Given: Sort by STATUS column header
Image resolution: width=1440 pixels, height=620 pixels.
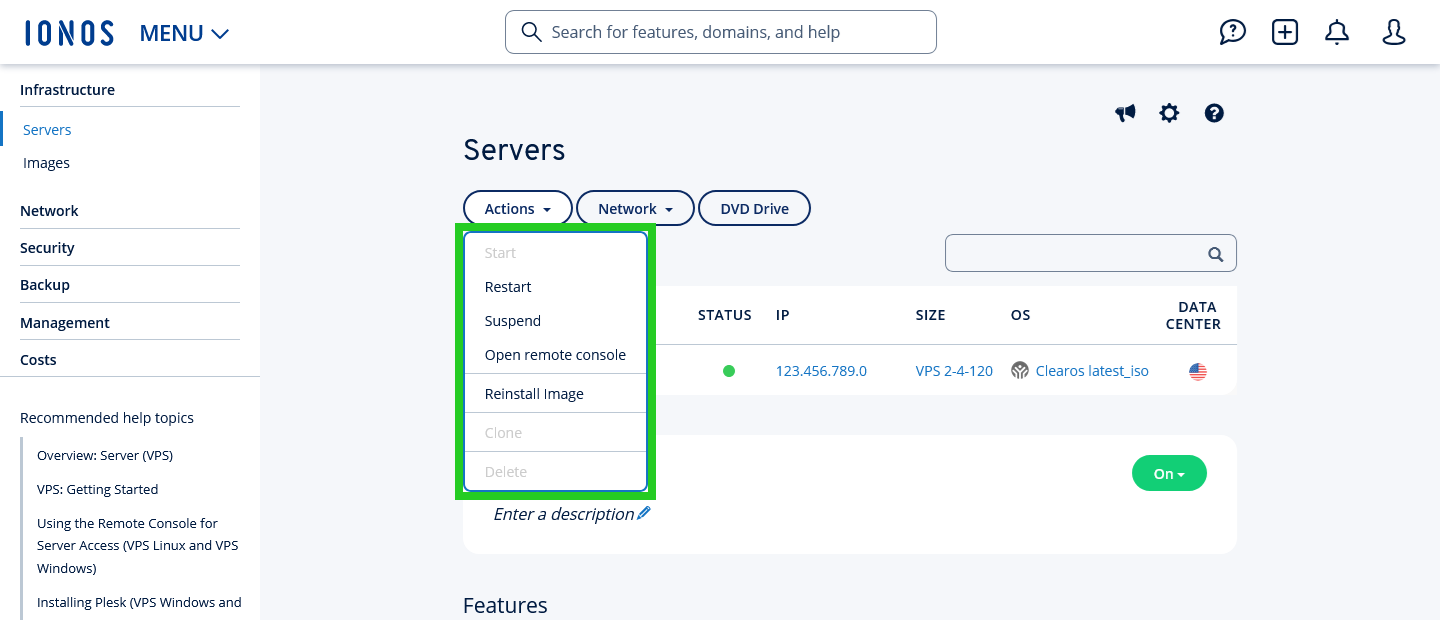Looking at the screenshot, I should coord(725,315).
